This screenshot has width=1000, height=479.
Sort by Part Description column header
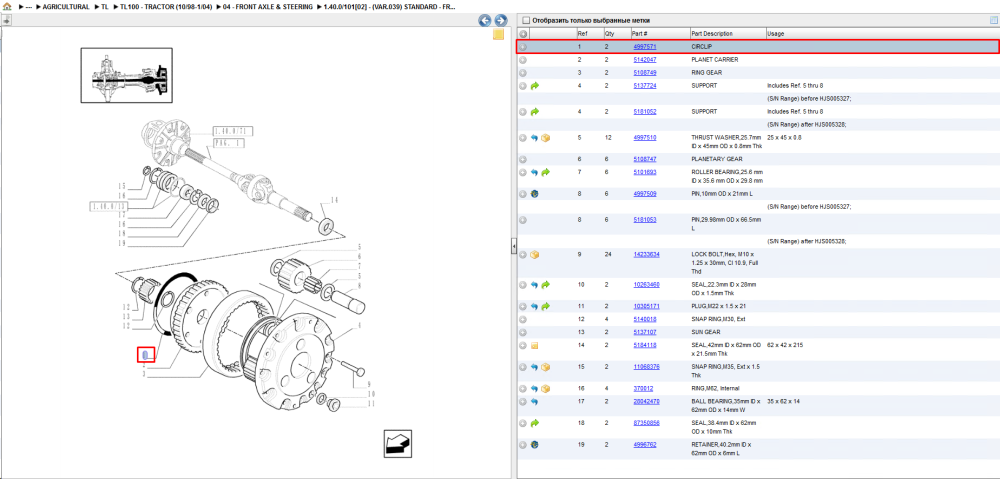pos(712,34)
